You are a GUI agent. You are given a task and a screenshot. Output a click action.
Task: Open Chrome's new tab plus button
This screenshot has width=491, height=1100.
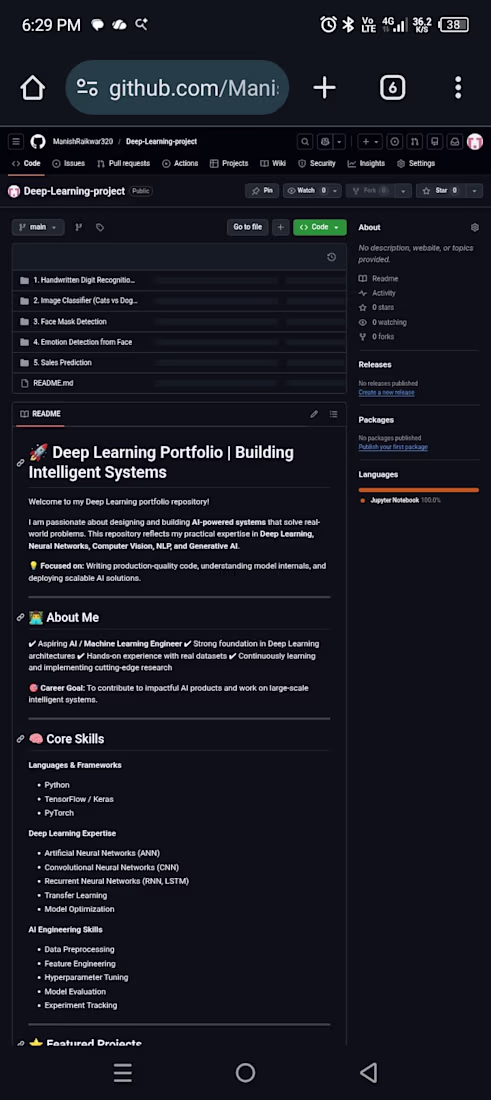tap(324, 88)
